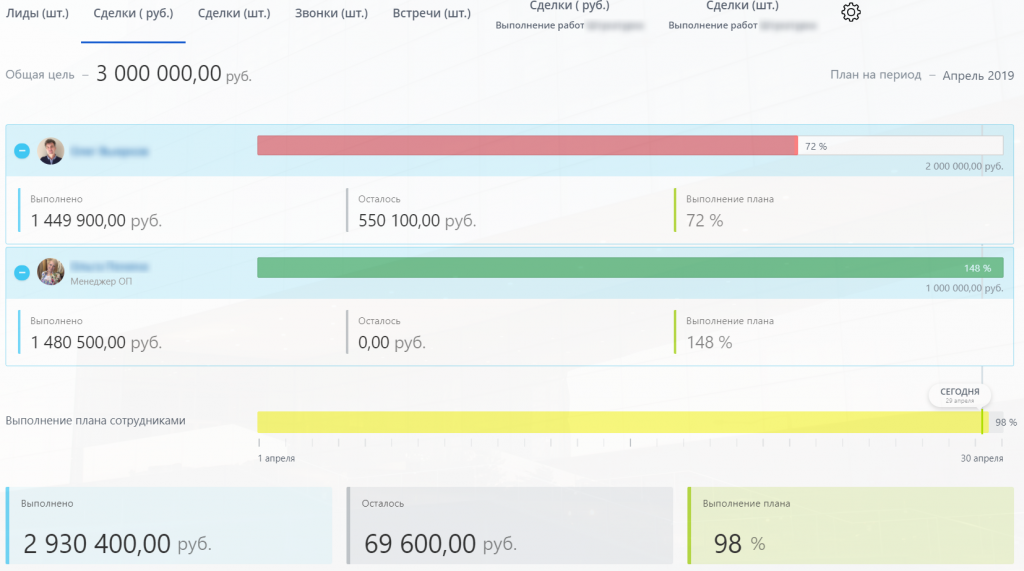
Task: Switch to the Лиды (шт.) tab
Action: [x=37, y=13]
